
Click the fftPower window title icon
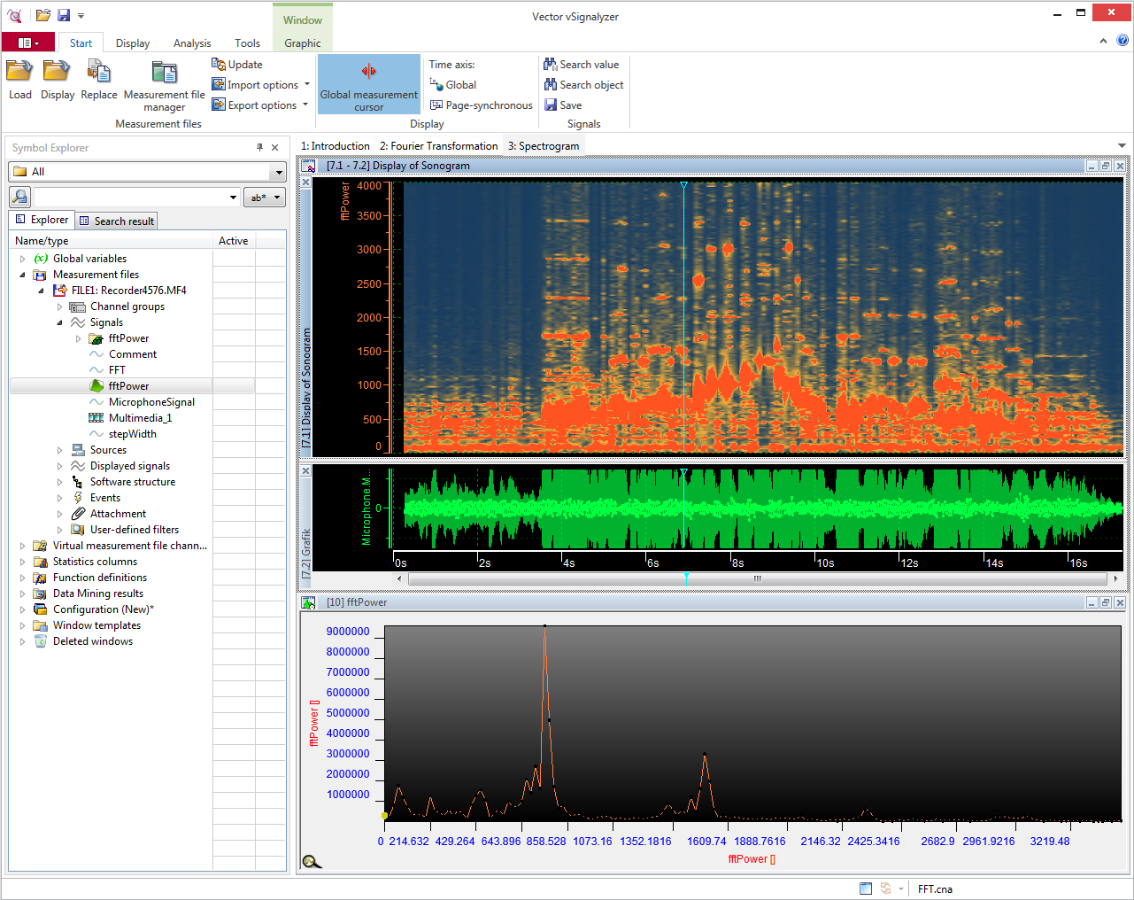coord(309,603)
